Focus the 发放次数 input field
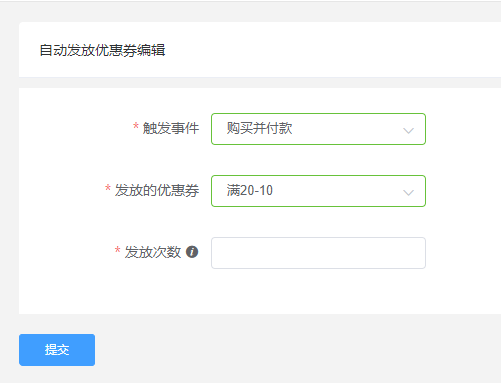The image size is (501, 383). (318, 253)
